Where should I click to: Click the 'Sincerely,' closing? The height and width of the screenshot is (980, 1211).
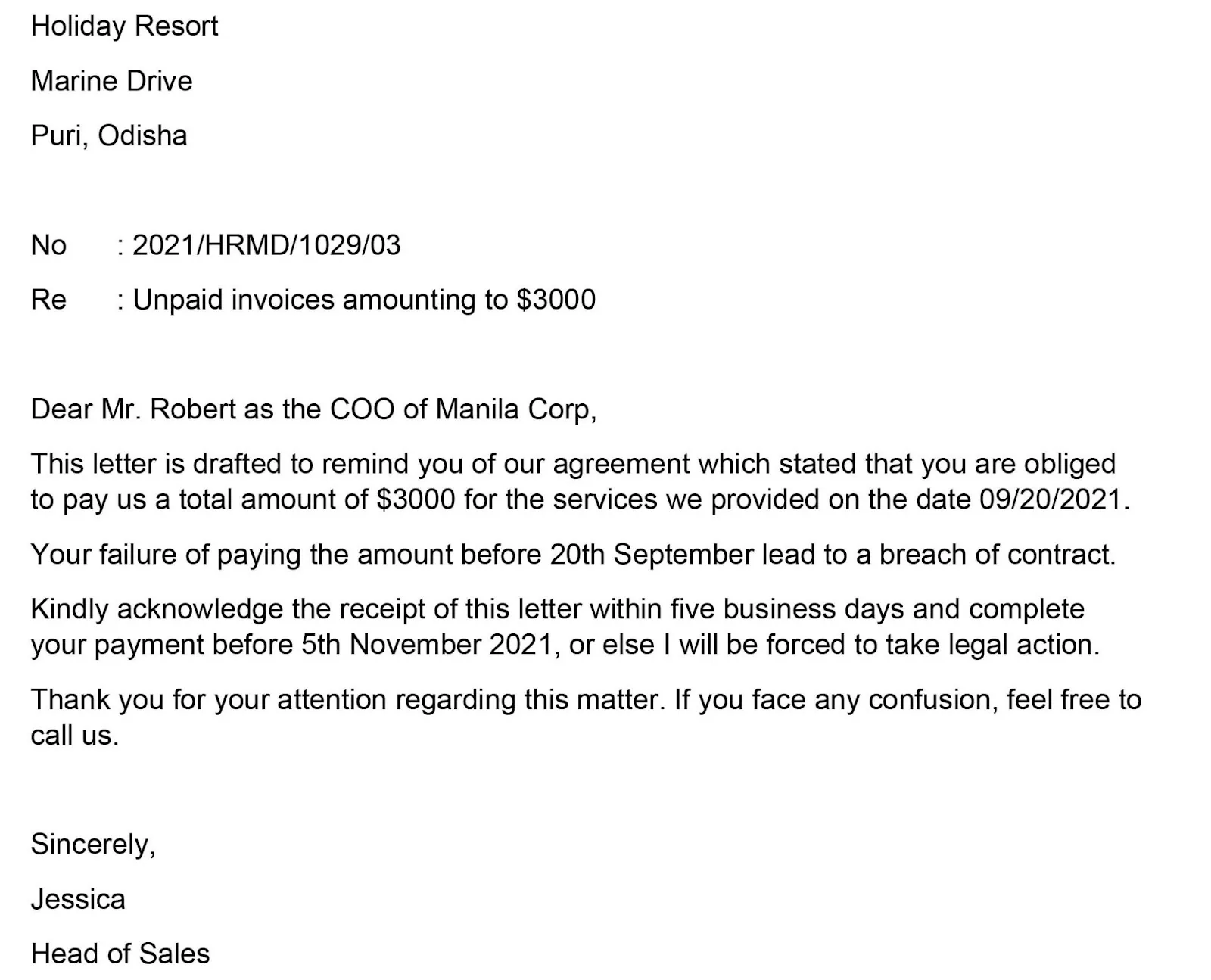click(x=93, y=845)
